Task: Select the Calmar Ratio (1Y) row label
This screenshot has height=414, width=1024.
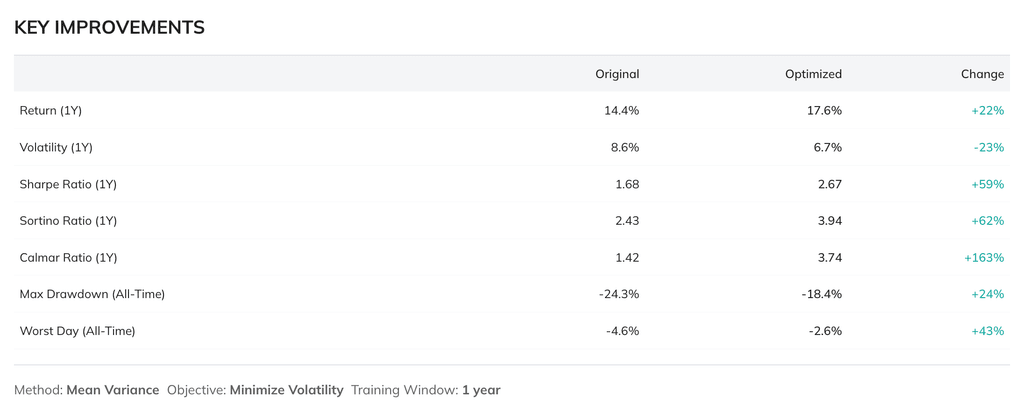Action: (x=68, y=258)
